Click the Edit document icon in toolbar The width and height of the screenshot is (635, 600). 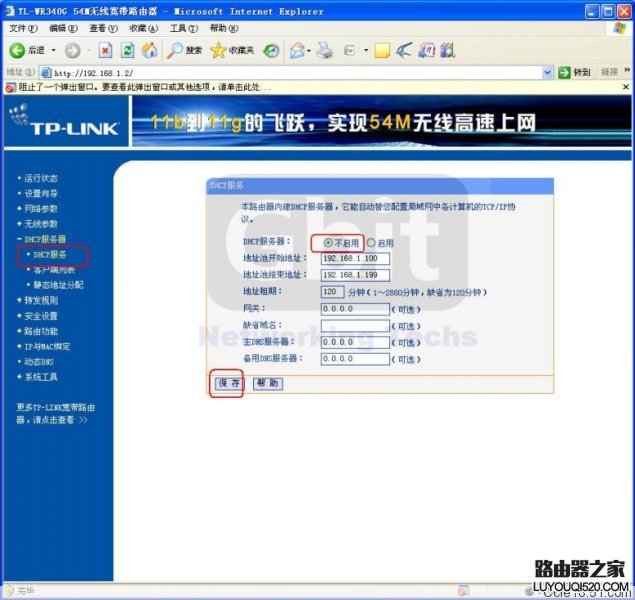(349, 51)
